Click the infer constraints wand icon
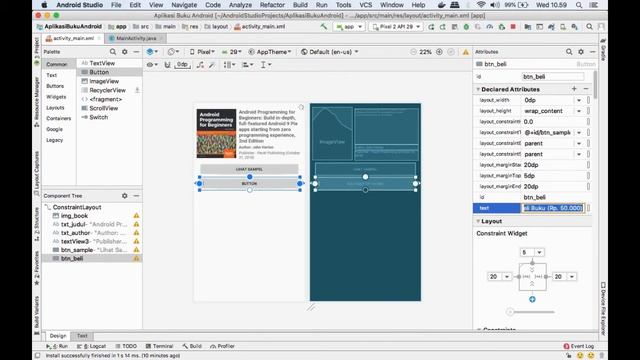Viewport: 640px width, 360px height. click(212, 65)
